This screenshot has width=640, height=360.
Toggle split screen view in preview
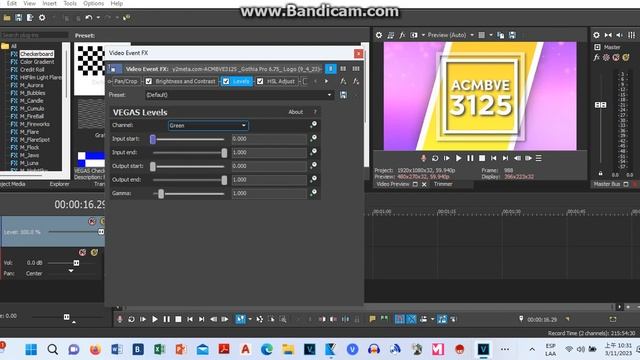(x=414, y=35)
